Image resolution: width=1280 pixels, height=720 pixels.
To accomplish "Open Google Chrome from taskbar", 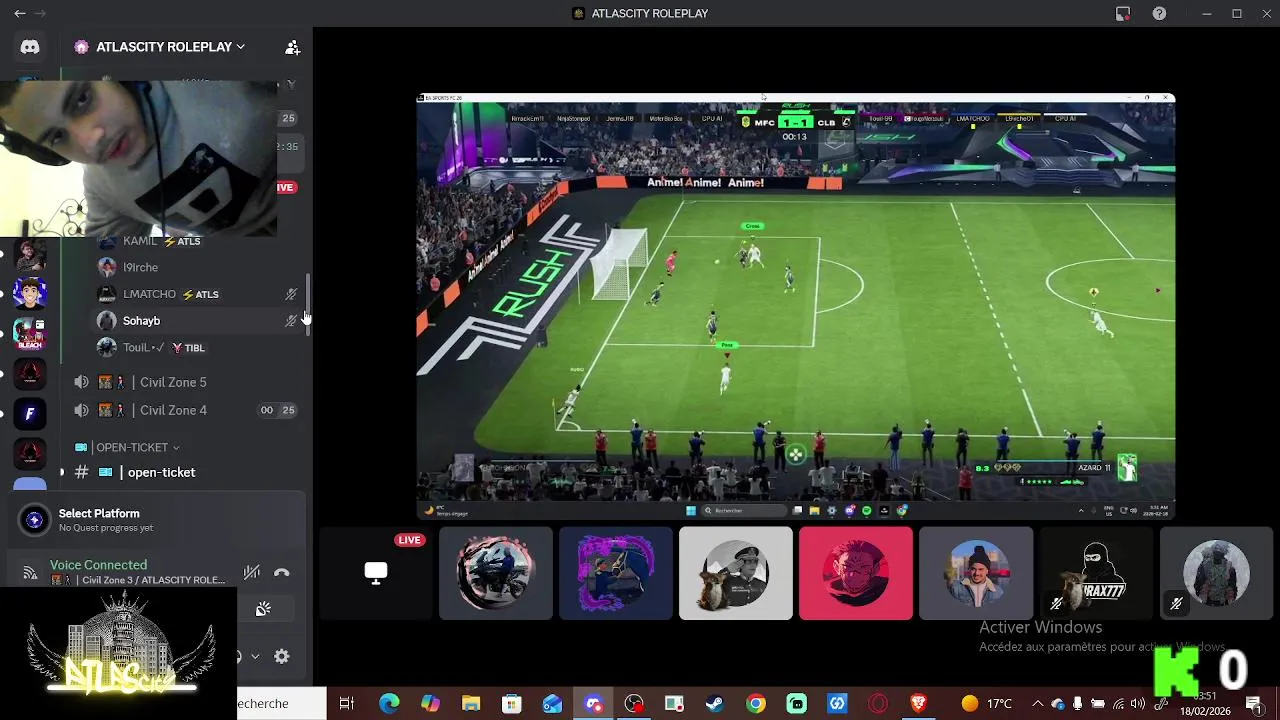I will [x=755, y=704].
